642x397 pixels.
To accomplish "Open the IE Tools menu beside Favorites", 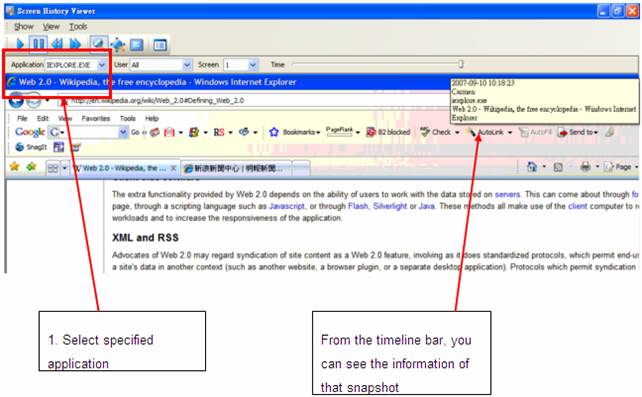I will (x=127, y=118).
